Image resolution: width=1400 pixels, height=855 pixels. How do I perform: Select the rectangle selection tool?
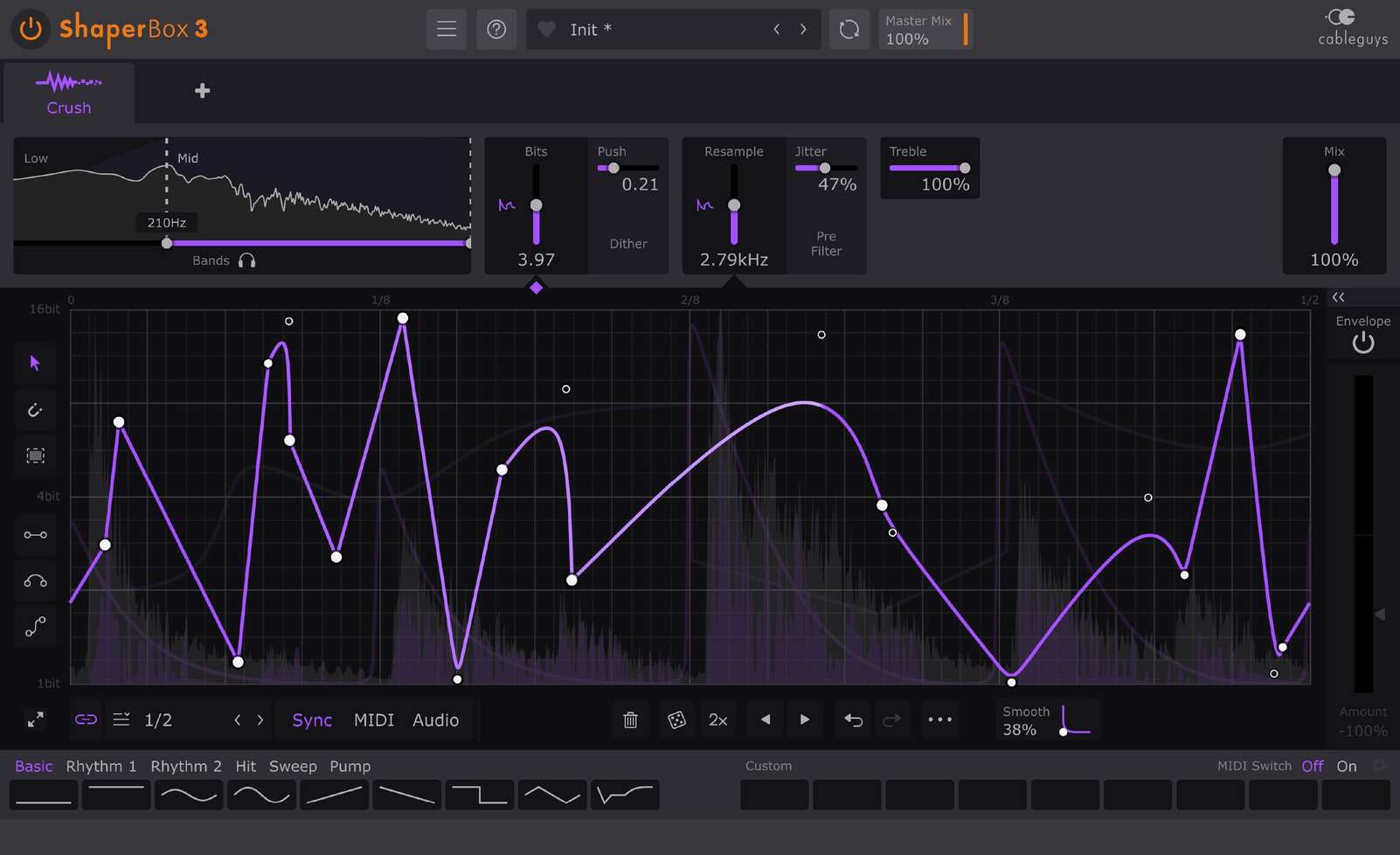(35, 455)
